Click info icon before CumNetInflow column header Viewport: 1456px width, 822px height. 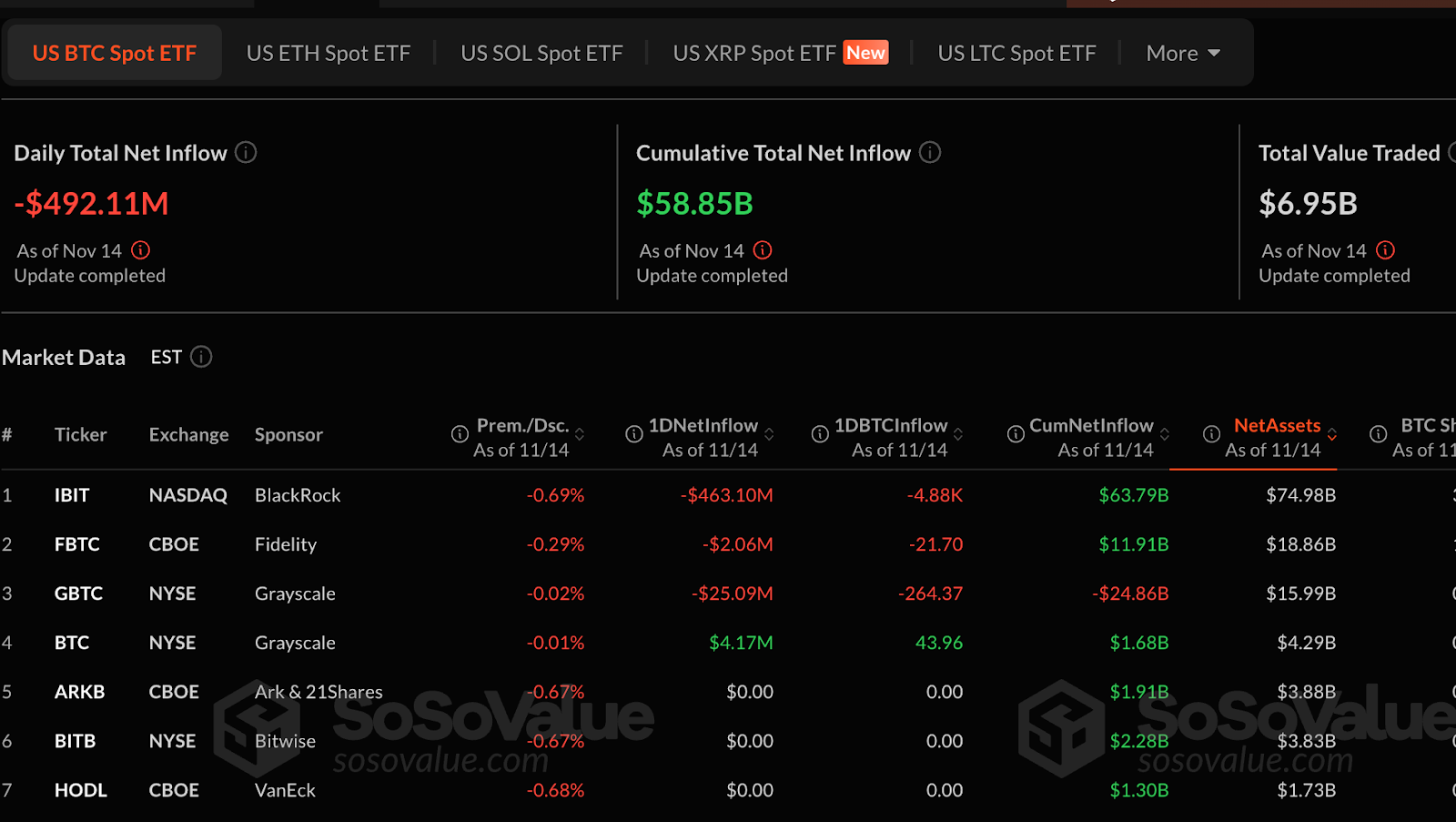[x=1016, y=434]
